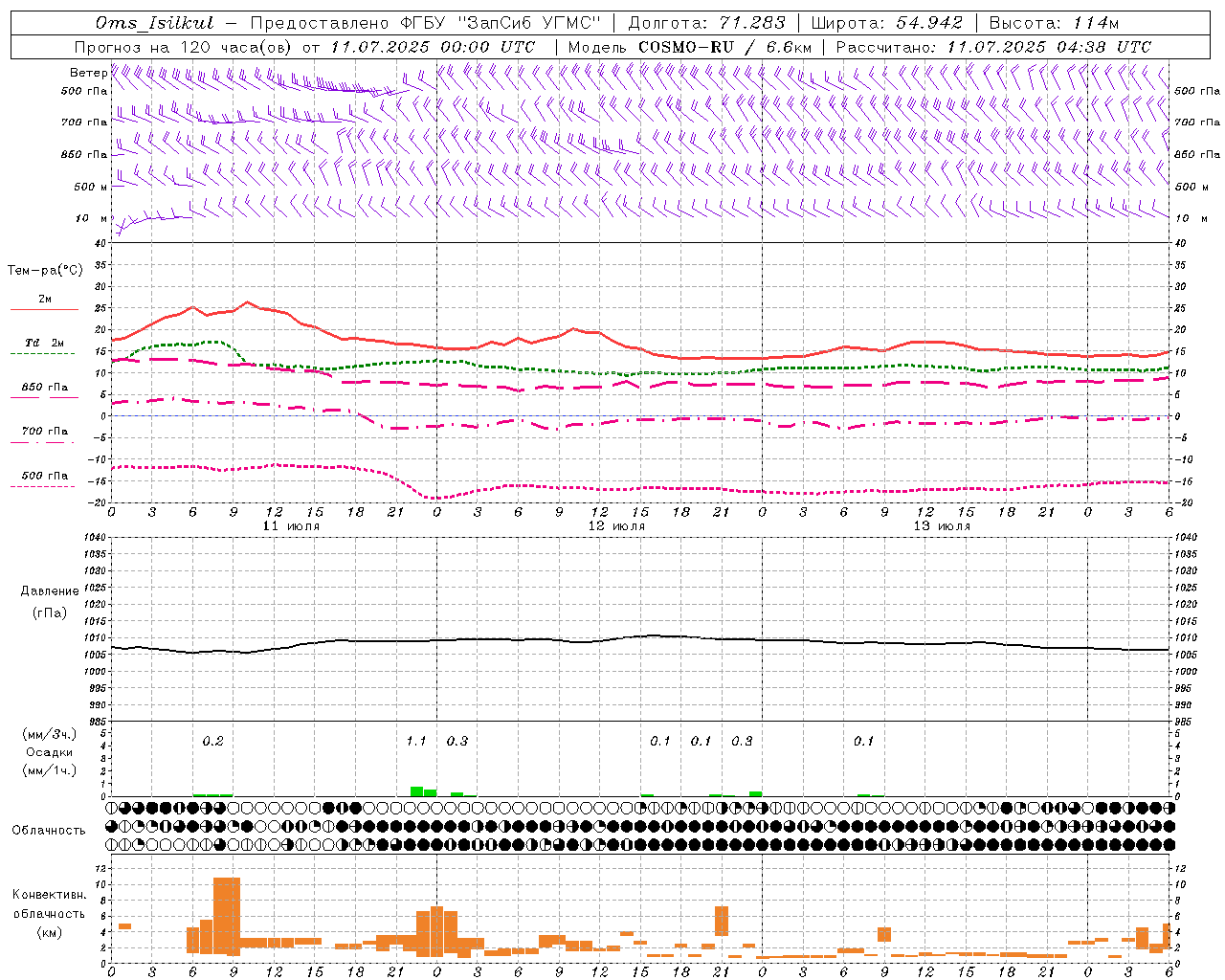Click the 'Ветер' wind panel label
1225x980 pixels.
(x=88, y=73)
